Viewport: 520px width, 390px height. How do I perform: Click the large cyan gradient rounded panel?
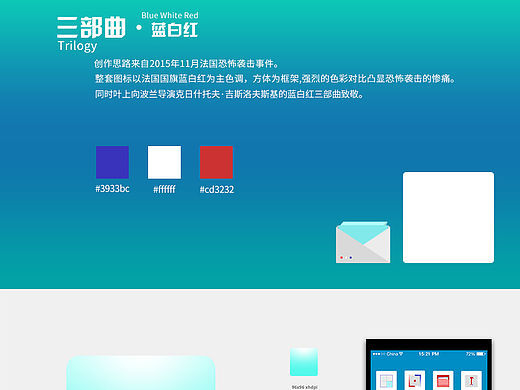pos(141,373)
